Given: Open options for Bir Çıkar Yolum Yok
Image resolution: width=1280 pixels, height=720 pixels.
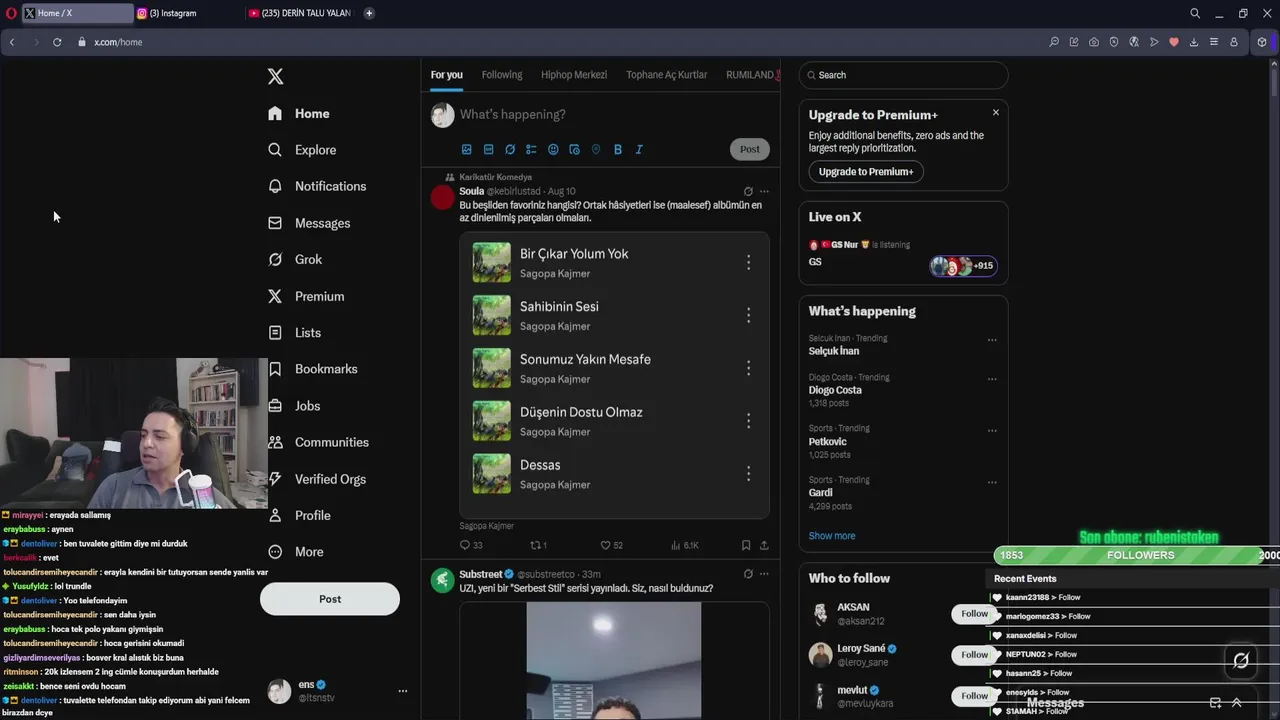Looking at the screenshot, I should click(x=748, y=262).
